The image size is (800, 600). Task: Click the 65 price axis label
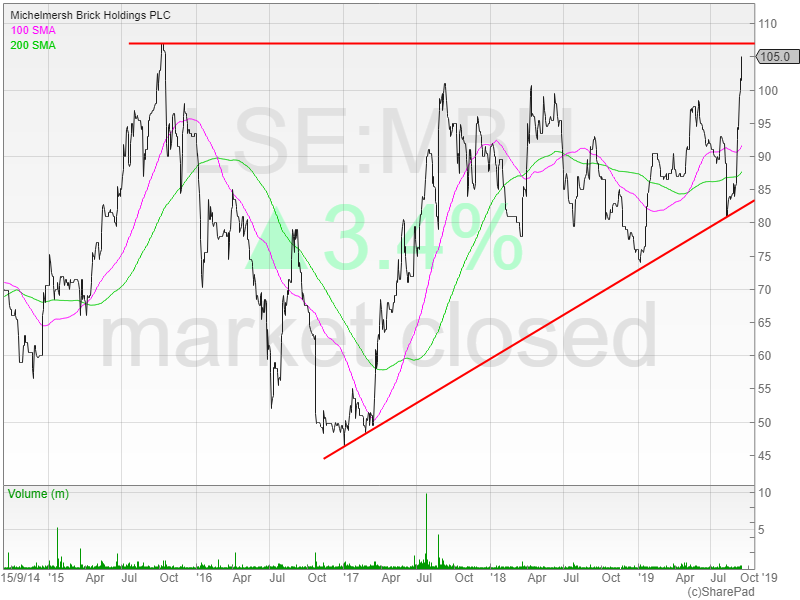pos(764,323)
